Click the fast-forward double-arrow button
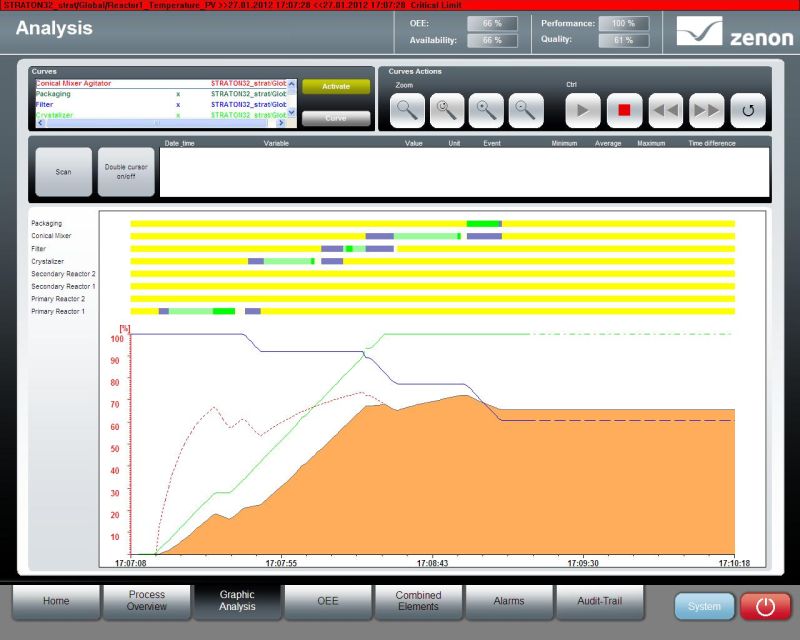 coord(707,110)
